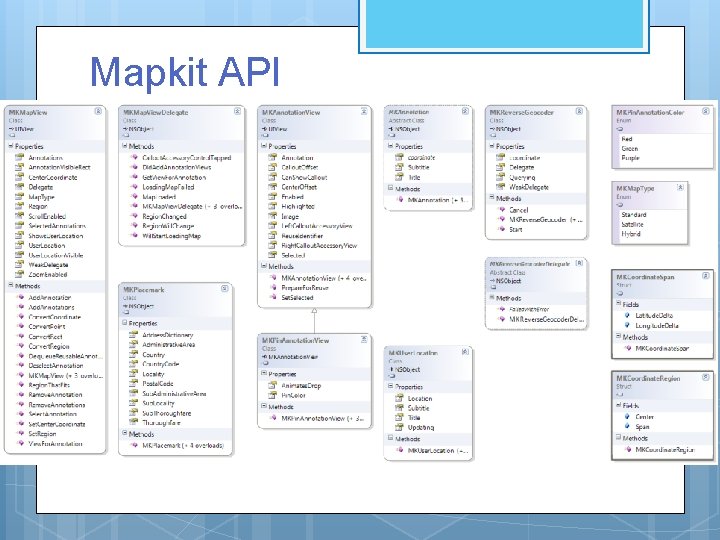Screen dimensions: 720x540
Task: Click the property icon beside Querying in MKReverseGeocoder
Action: click(501, 177)
